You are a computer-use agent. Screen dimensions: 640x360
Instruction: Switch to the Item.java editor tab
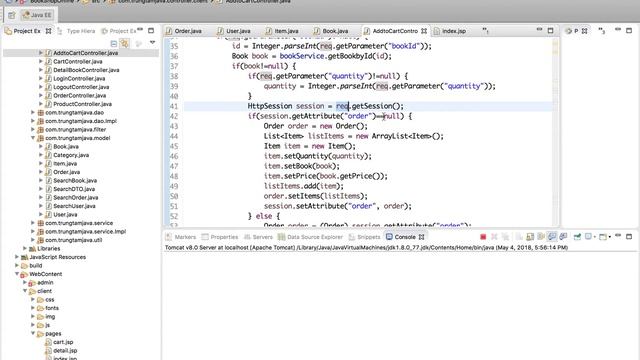[x=282, y=31]
